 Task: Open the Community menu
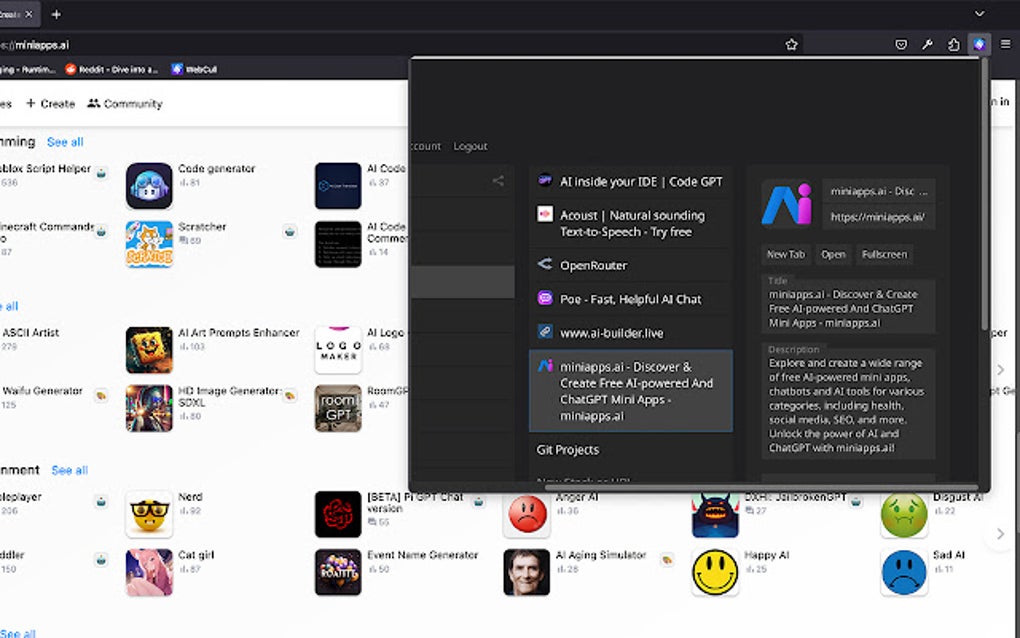tap(124, 103)
